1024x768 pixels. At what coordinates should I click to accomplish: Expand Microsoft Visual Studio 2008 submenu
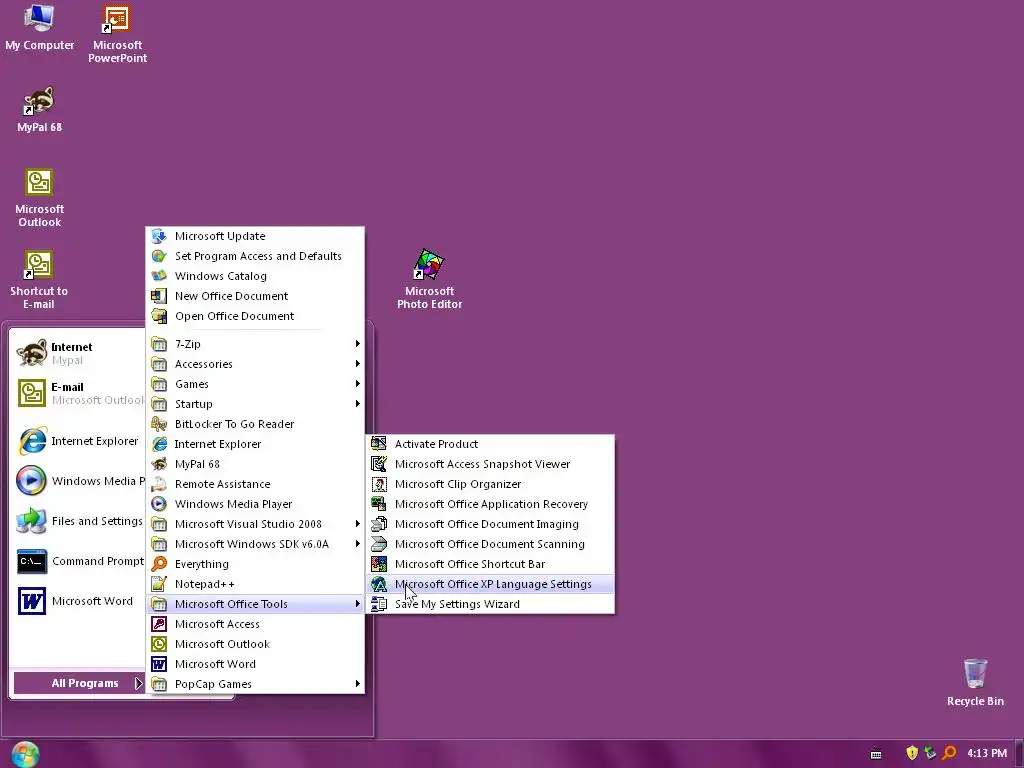click(255, 524)
